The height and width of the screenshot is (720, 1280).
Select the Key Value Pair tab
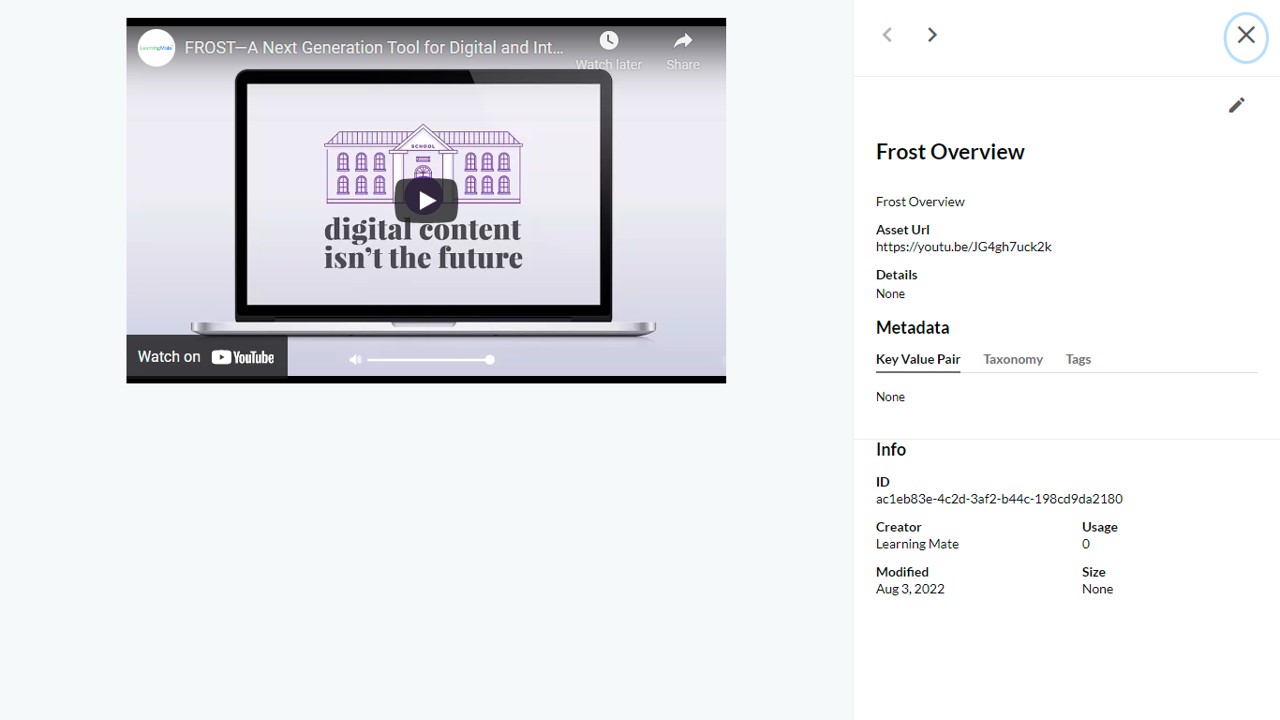(918, 359)
